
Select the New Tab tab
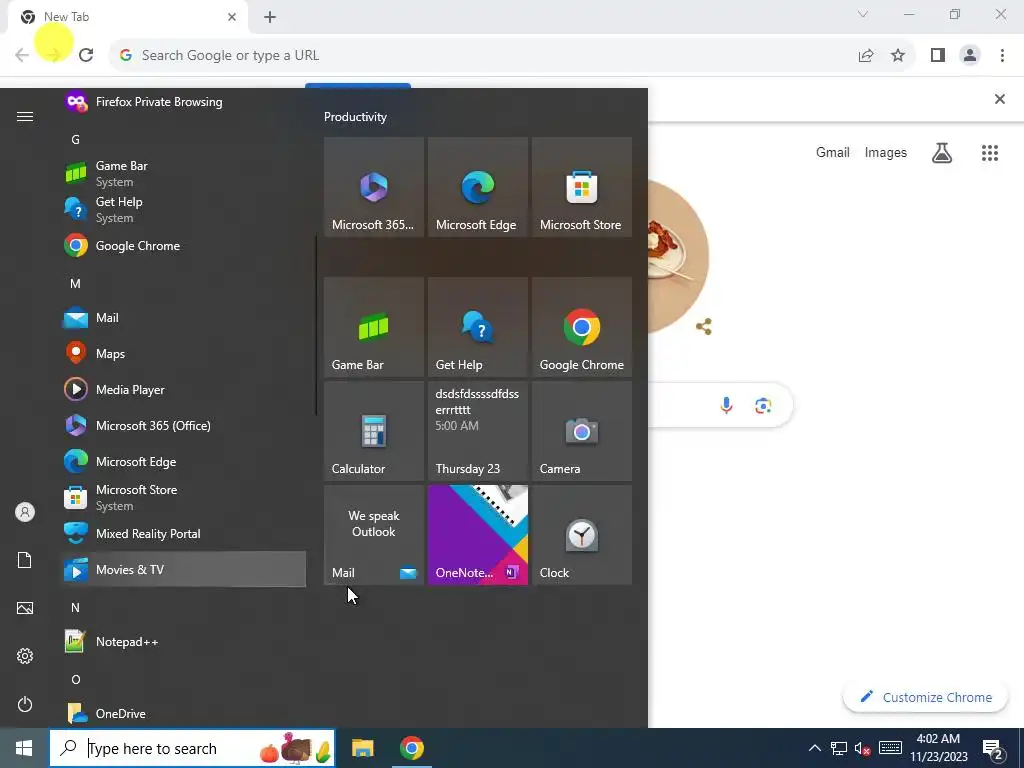click(x=128, y=17)
